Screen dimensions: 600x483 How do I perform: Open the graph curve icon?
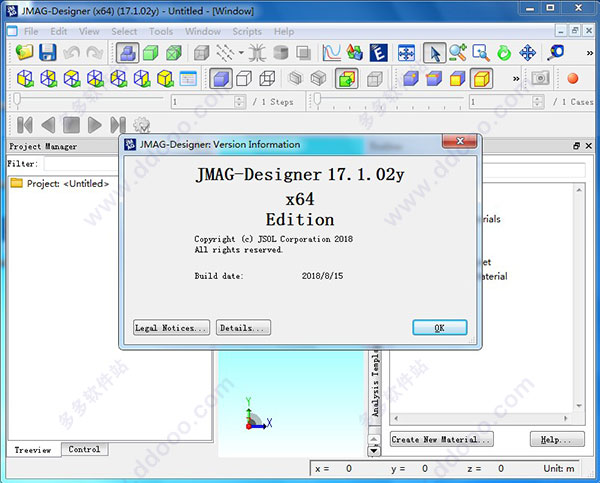tap(331, 53)
